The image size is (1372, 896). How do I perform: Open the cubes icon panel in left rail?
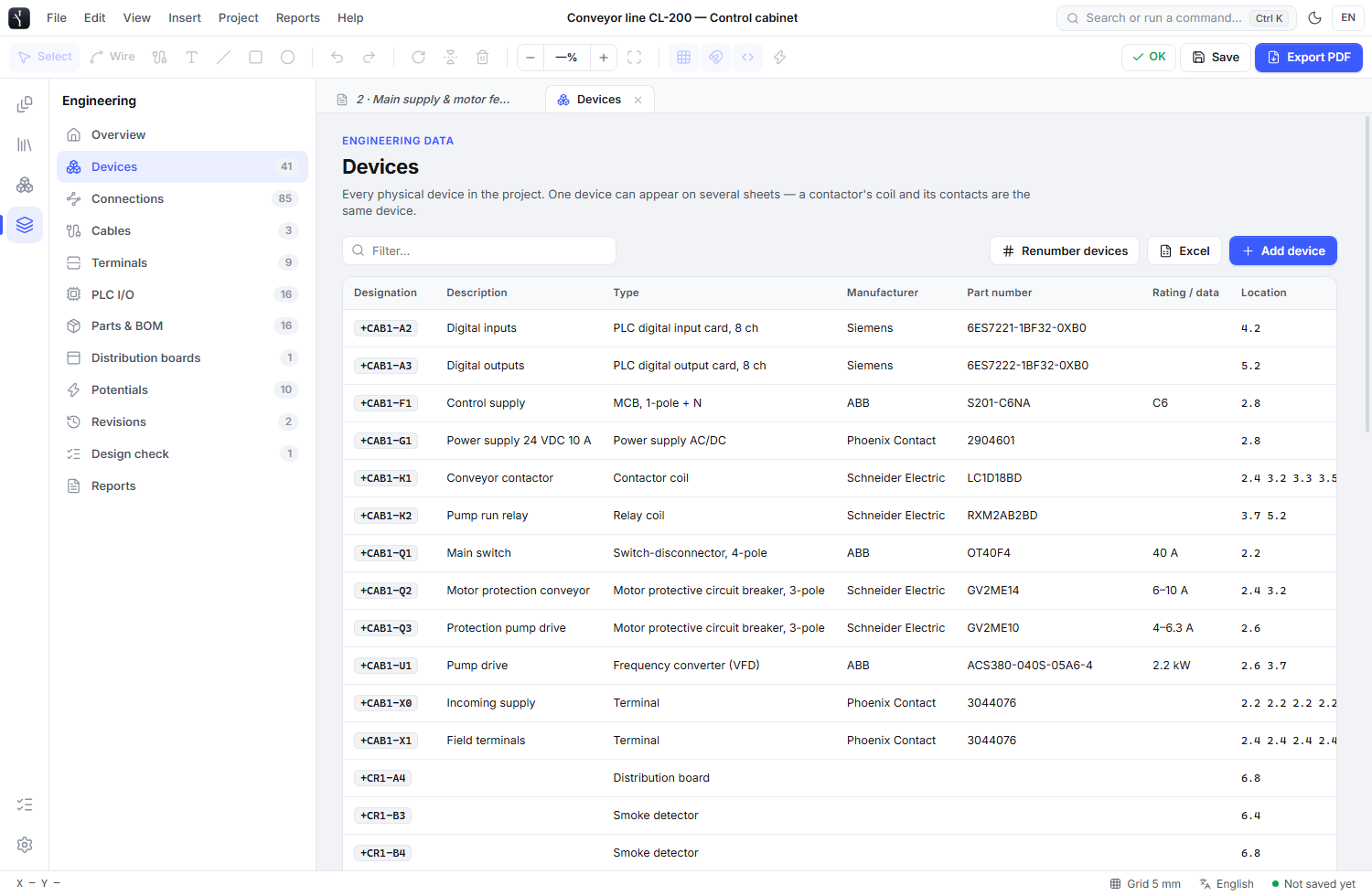point(25,185)
